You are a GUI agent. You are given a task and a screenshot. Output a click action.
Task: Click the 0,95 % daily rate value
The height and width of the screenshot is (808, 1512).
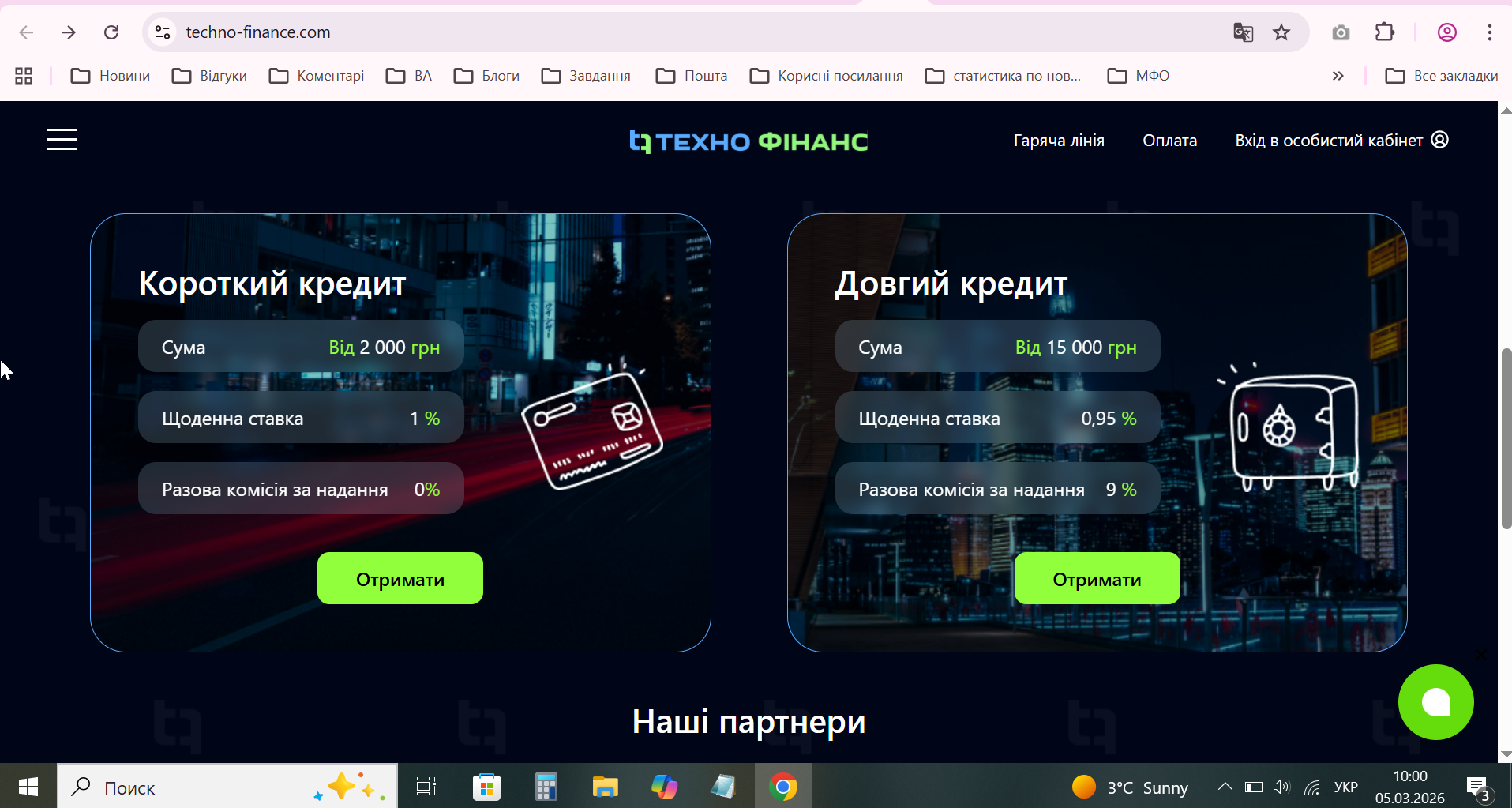(1109, 419)
